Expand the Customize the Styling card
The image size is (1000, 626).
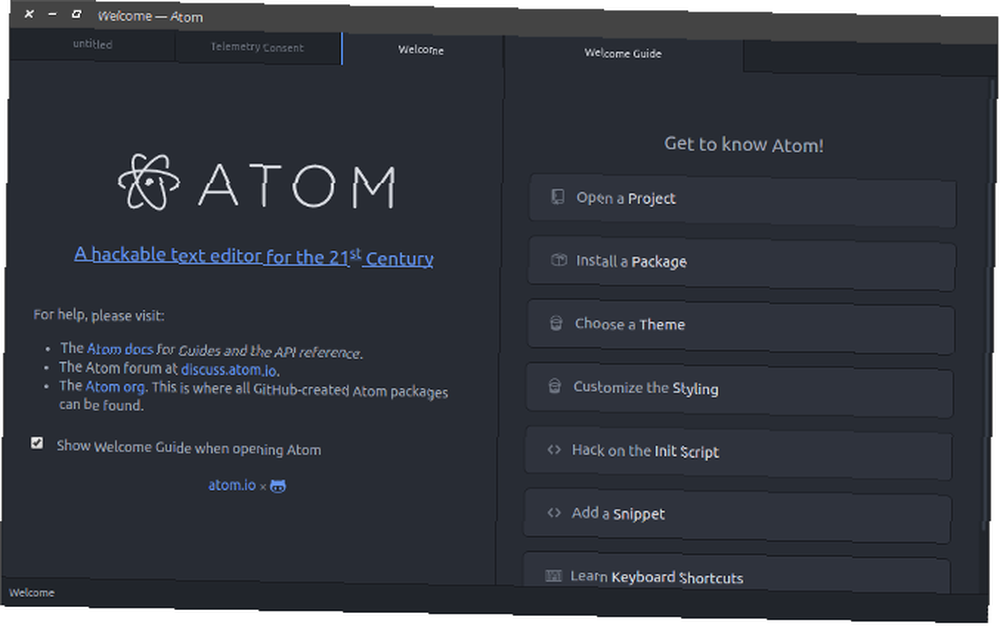[x=739, y=390]
